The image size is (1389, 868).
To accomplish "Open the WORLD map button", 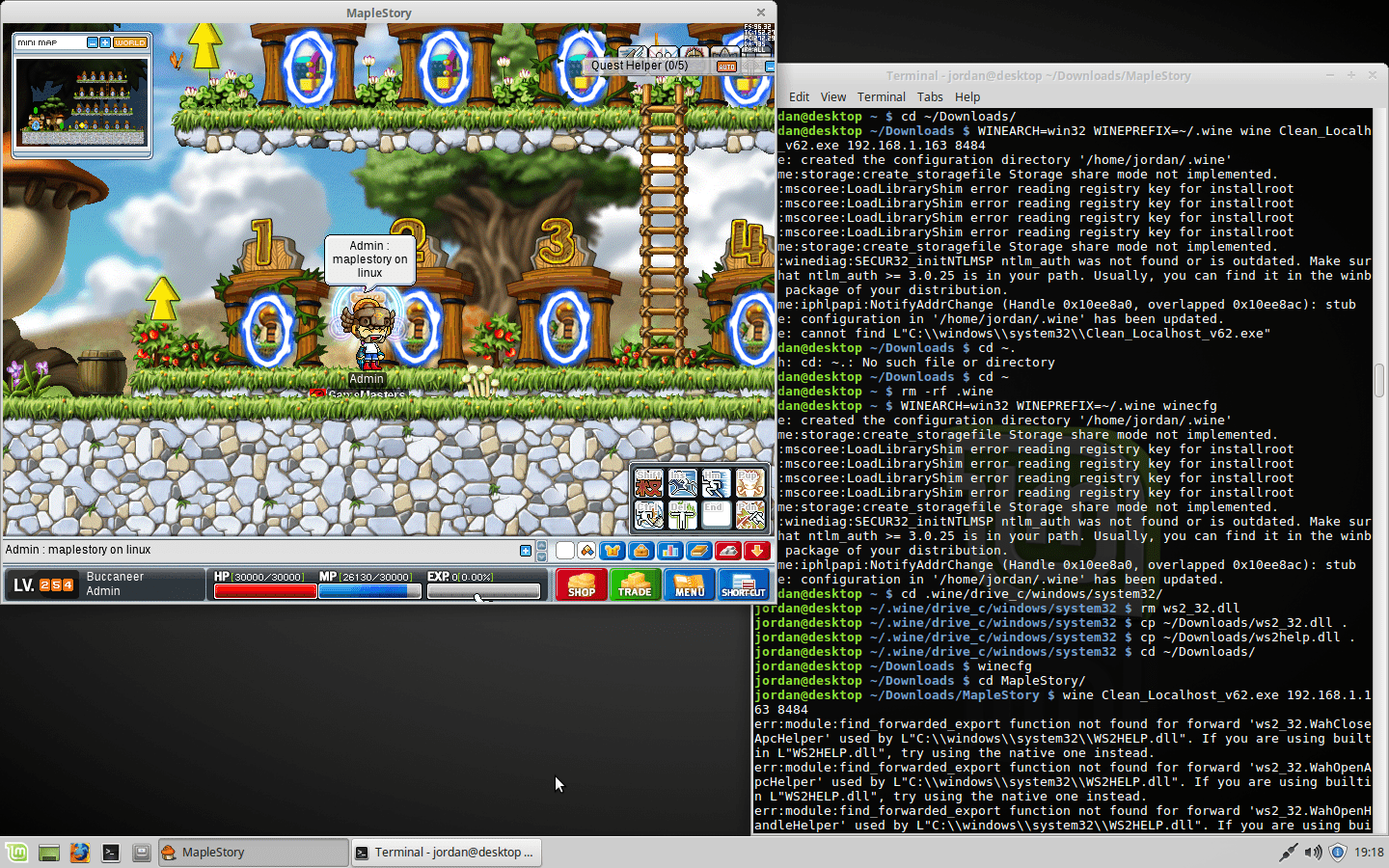I will [x=130, y=42].
